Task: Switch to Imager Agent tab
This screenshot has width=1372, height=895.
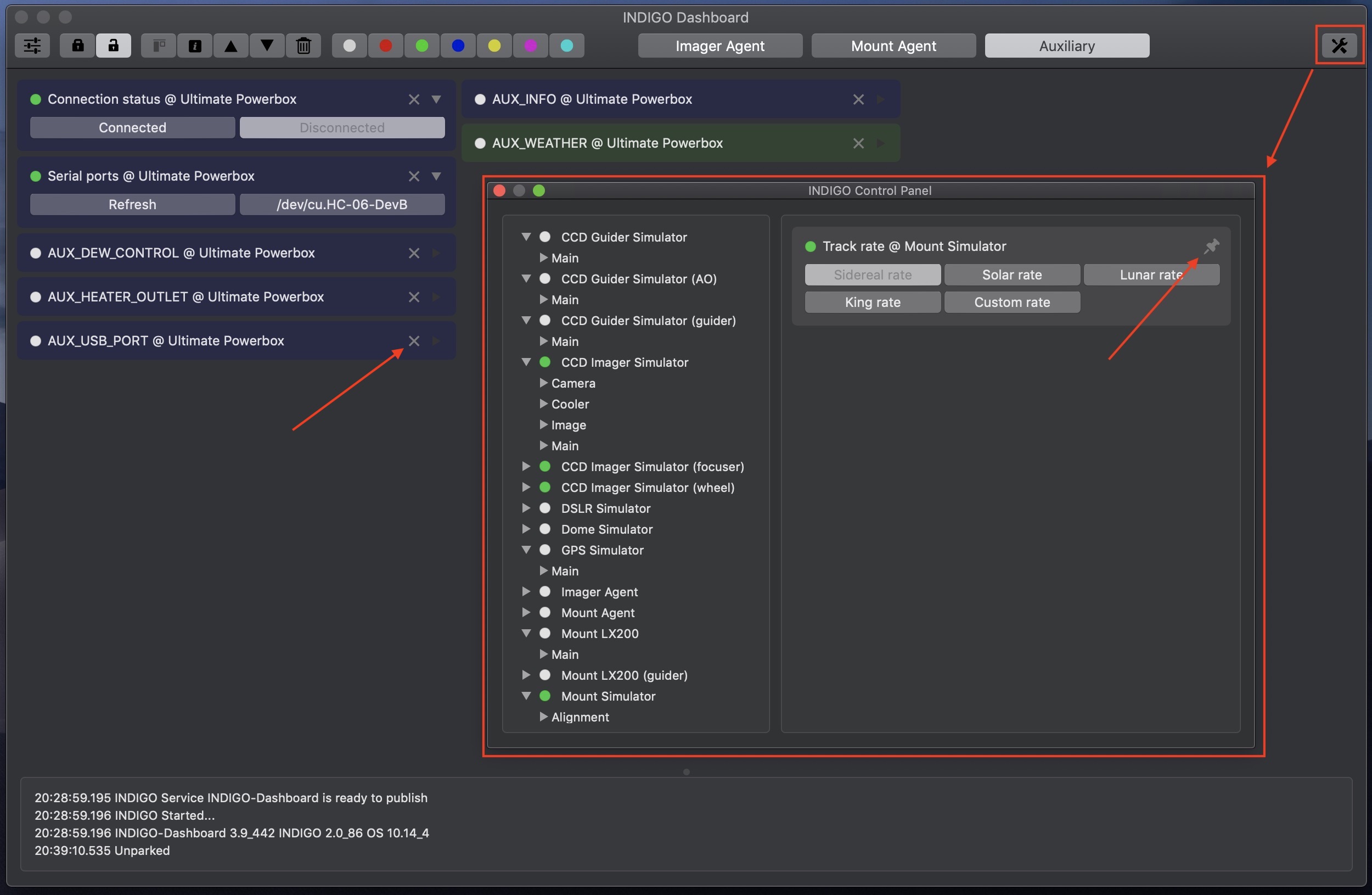Action: 720,46
